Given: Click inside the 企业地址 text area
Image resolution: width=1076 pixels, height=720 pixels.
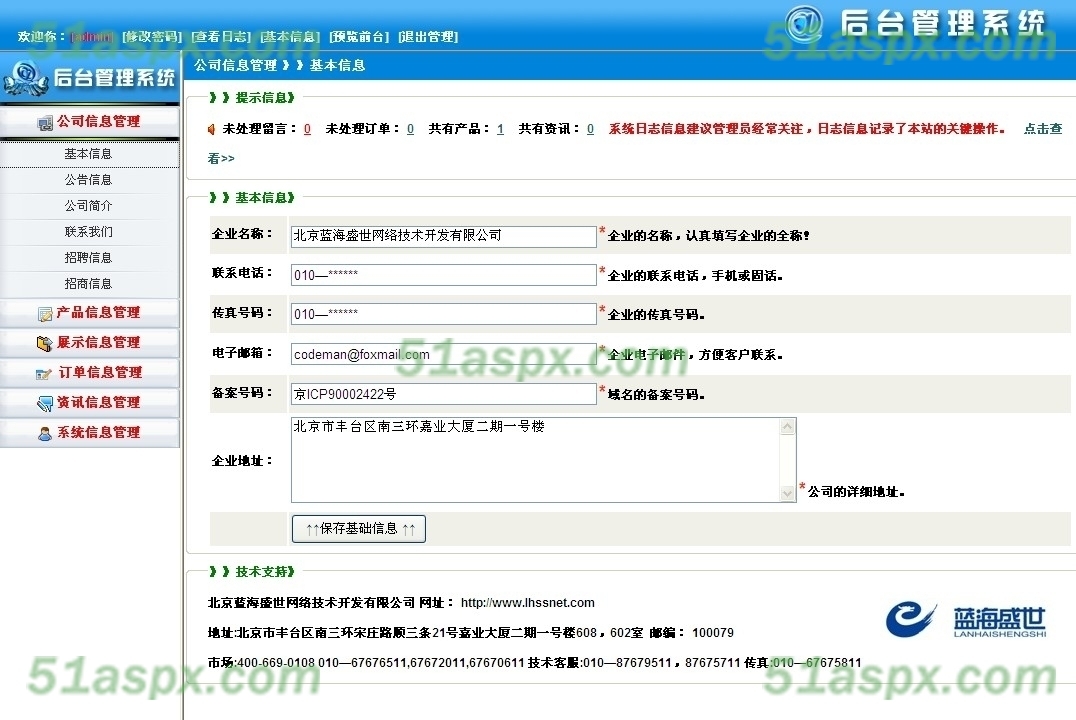Looking at the screenshot, I should pyautogui.click(x=535, y=460).
